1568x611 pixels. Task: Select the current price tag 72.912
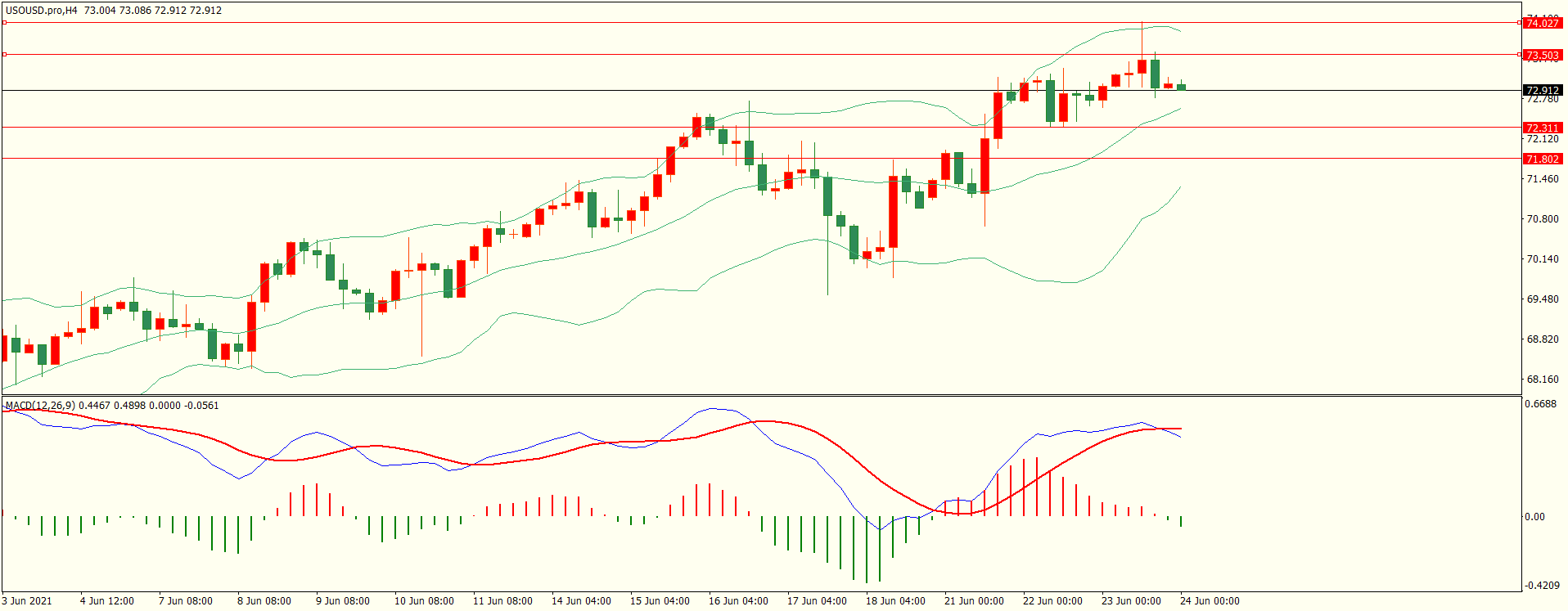click(1542, 91)
